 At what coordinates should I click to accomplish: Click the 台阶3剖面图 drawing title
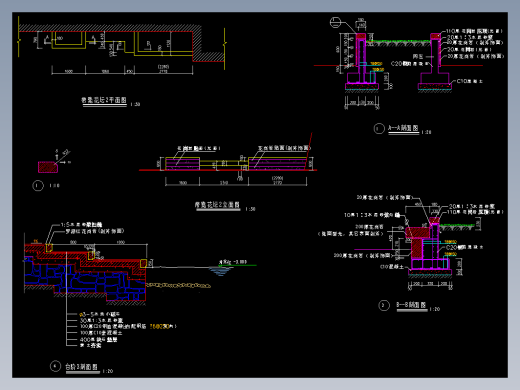pyautogui.click(x=81, y=367)
